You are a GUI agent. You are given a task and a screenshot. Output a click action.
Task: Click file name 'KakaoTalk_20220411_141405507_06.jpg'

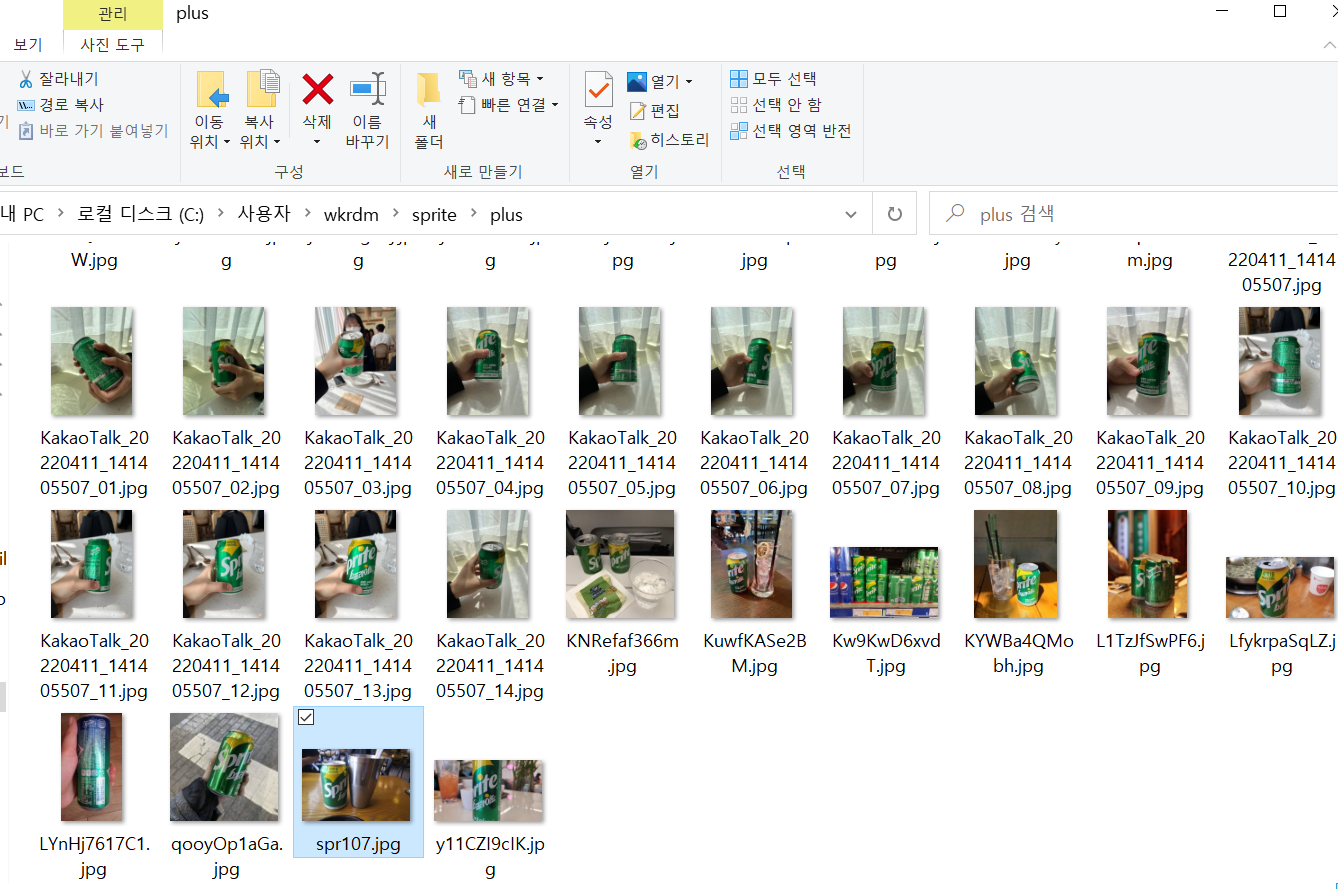click(754, 463)
